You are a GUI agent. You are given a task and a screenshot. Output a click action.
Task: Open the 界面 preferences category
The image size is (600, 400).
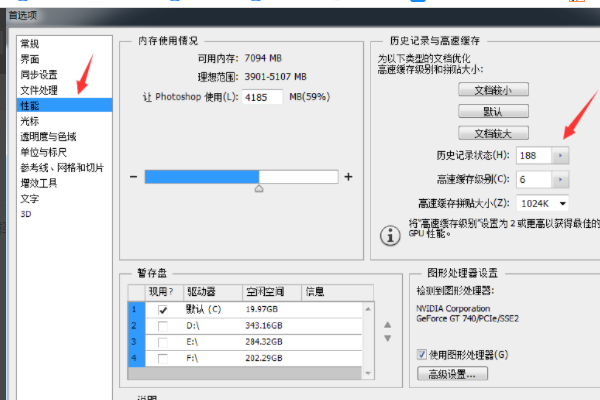(x=29, y=59)
